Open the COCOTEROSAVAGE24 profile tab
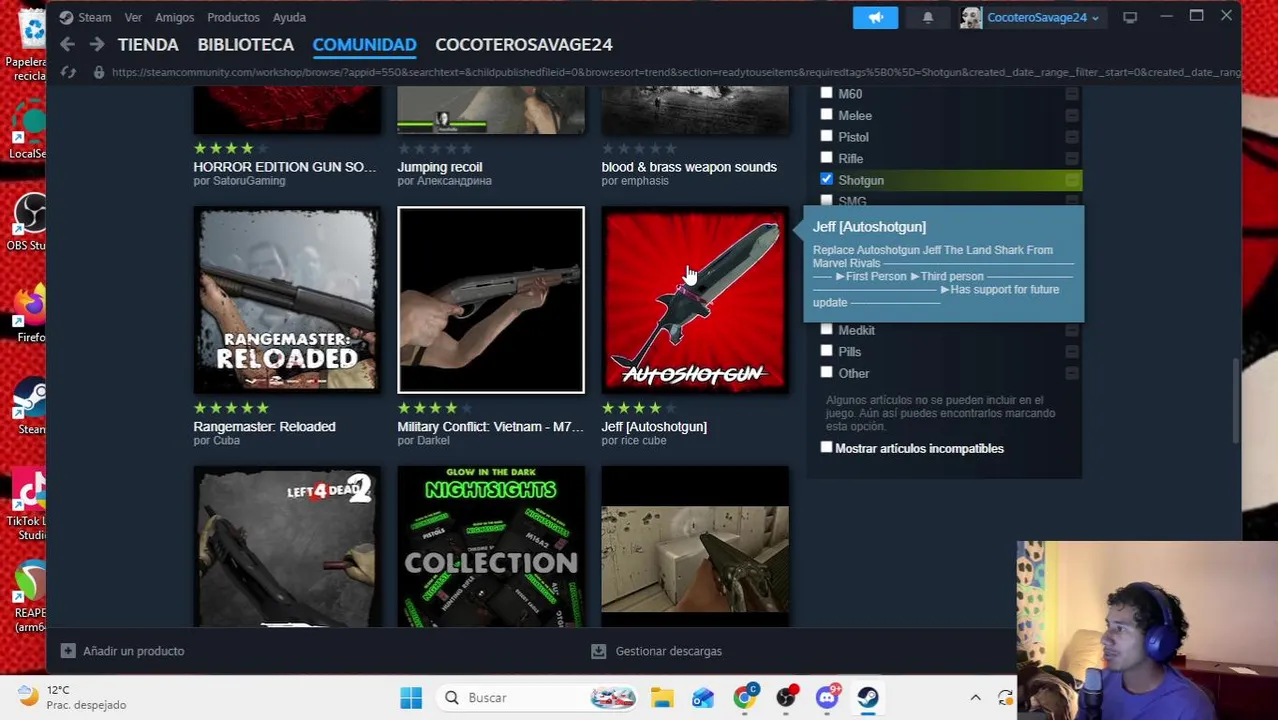This screenshot has width=1278, height=720. coord(524,44)
